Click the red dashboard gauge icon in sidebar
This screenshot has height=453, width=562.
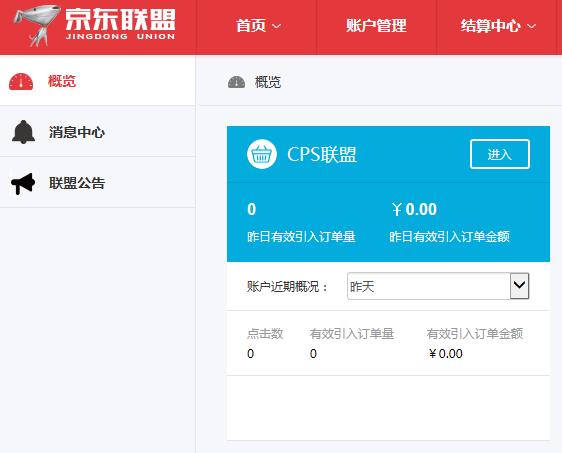point(21,81)
